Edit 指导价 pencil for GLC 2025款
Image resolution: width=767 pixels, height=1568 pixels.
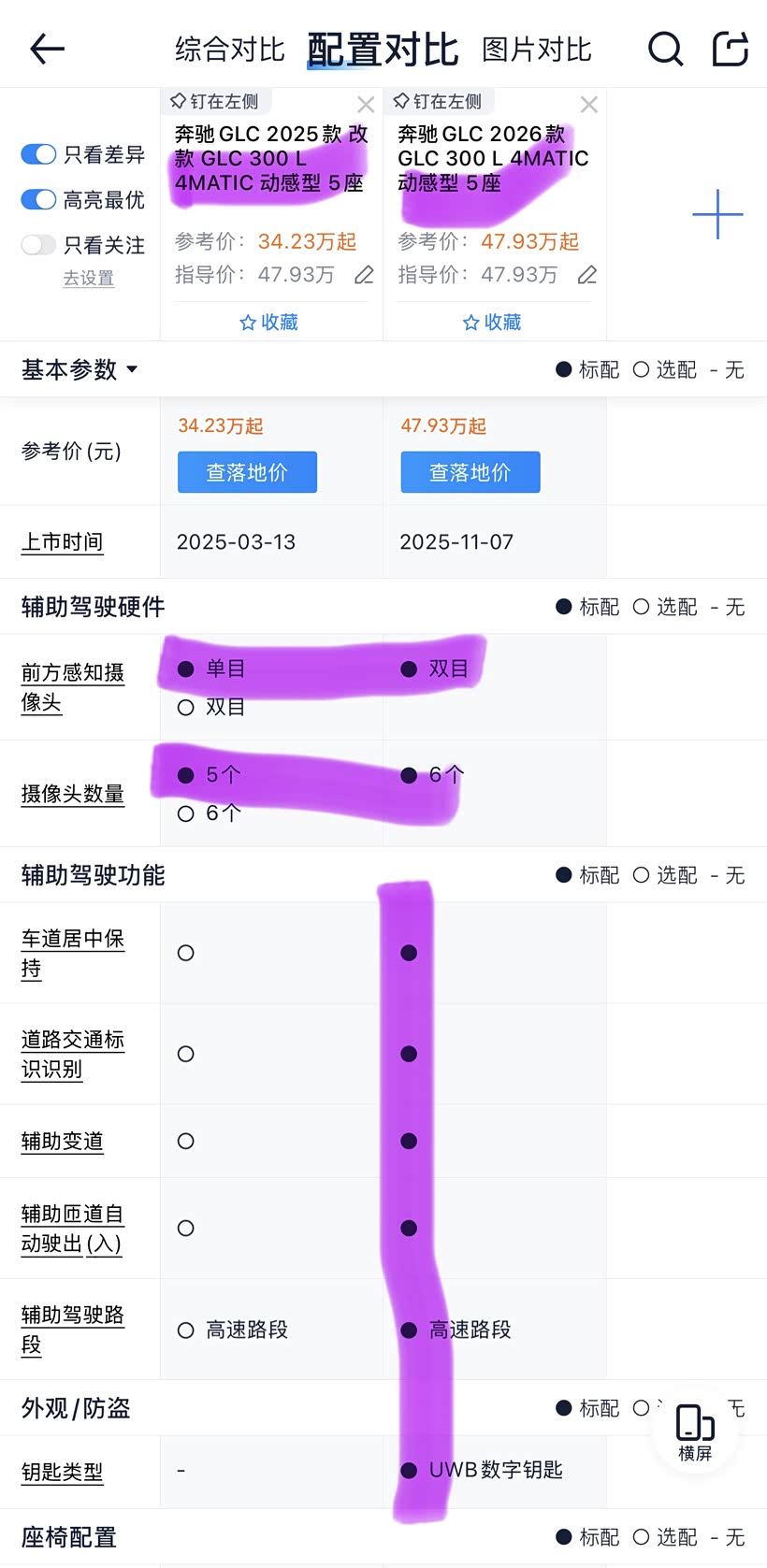click(364, 275)
